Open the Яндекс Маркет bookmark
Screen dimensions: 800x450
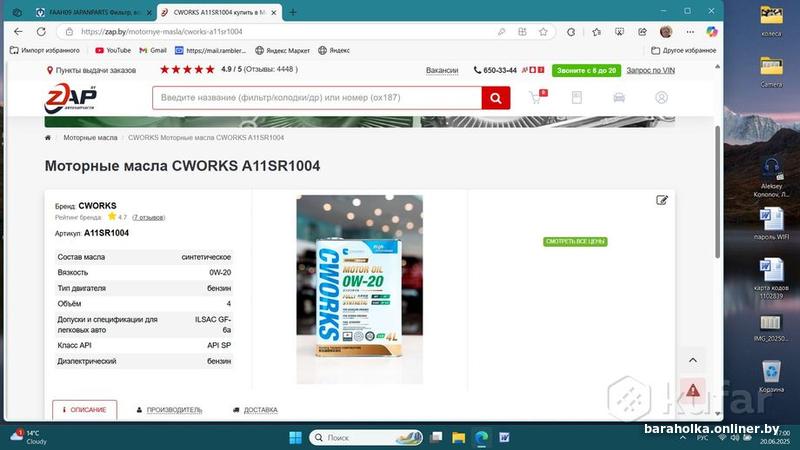[x=283, y=51]
